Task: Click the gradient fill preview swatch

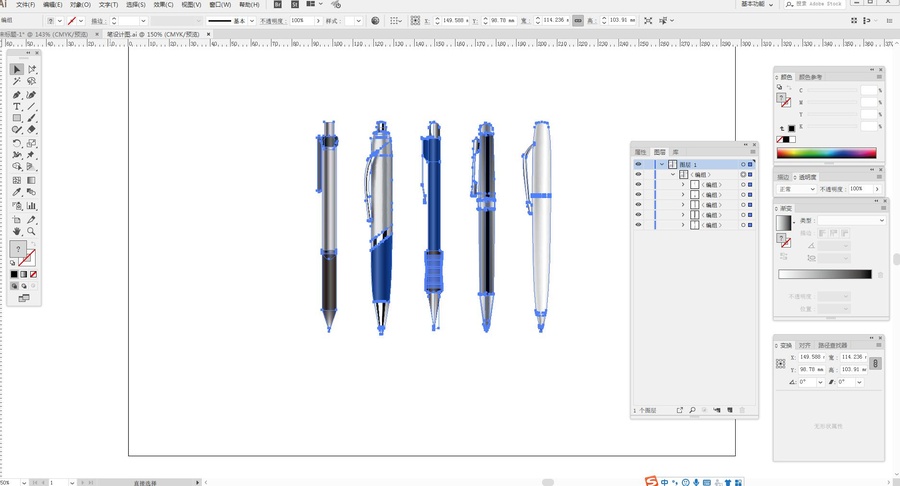Action: pos(783,223)
